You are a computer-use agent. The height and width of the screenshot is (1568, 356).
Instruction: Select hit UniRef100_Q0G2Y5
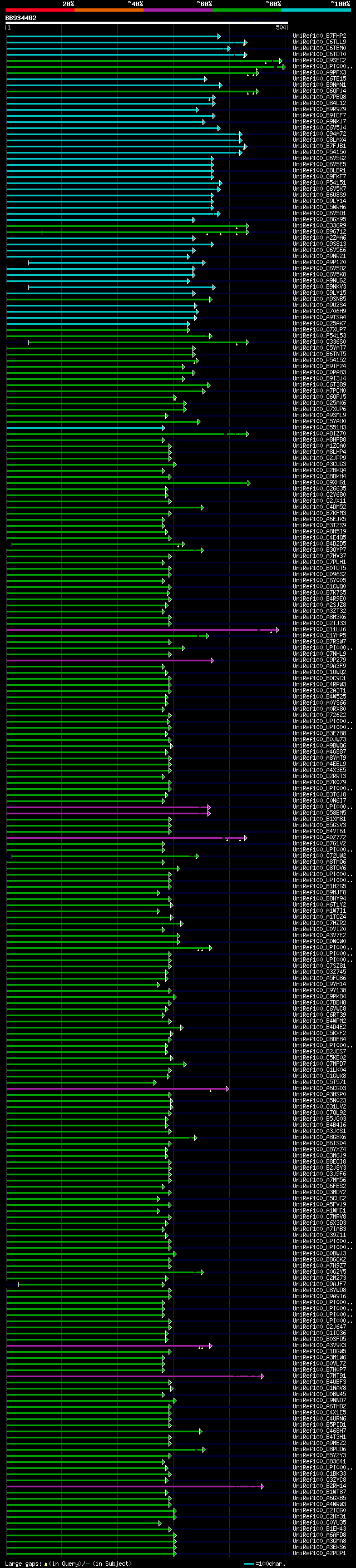319,1272
